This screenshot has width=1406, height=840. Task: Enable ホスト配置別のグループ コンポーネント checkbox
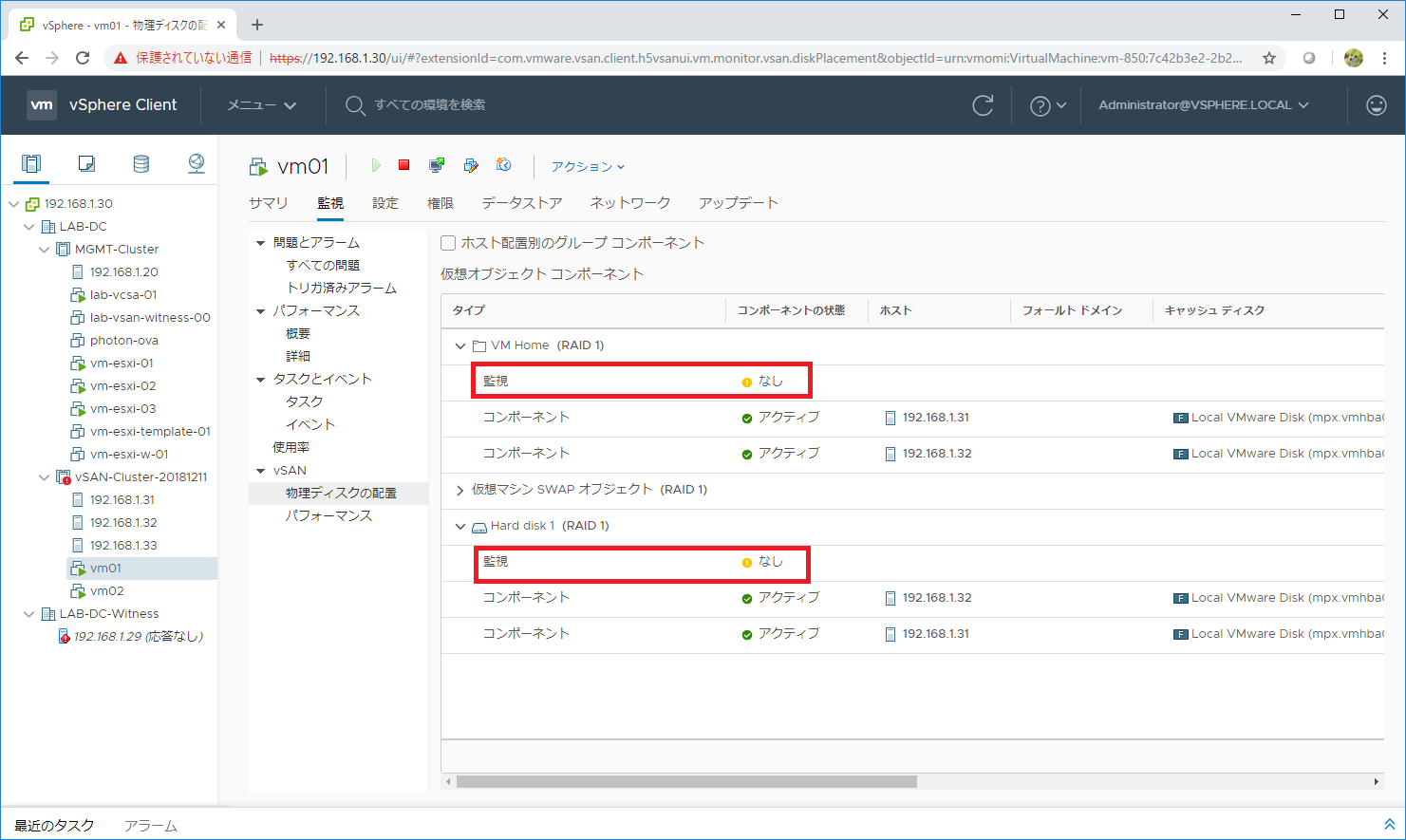point(448,243)
